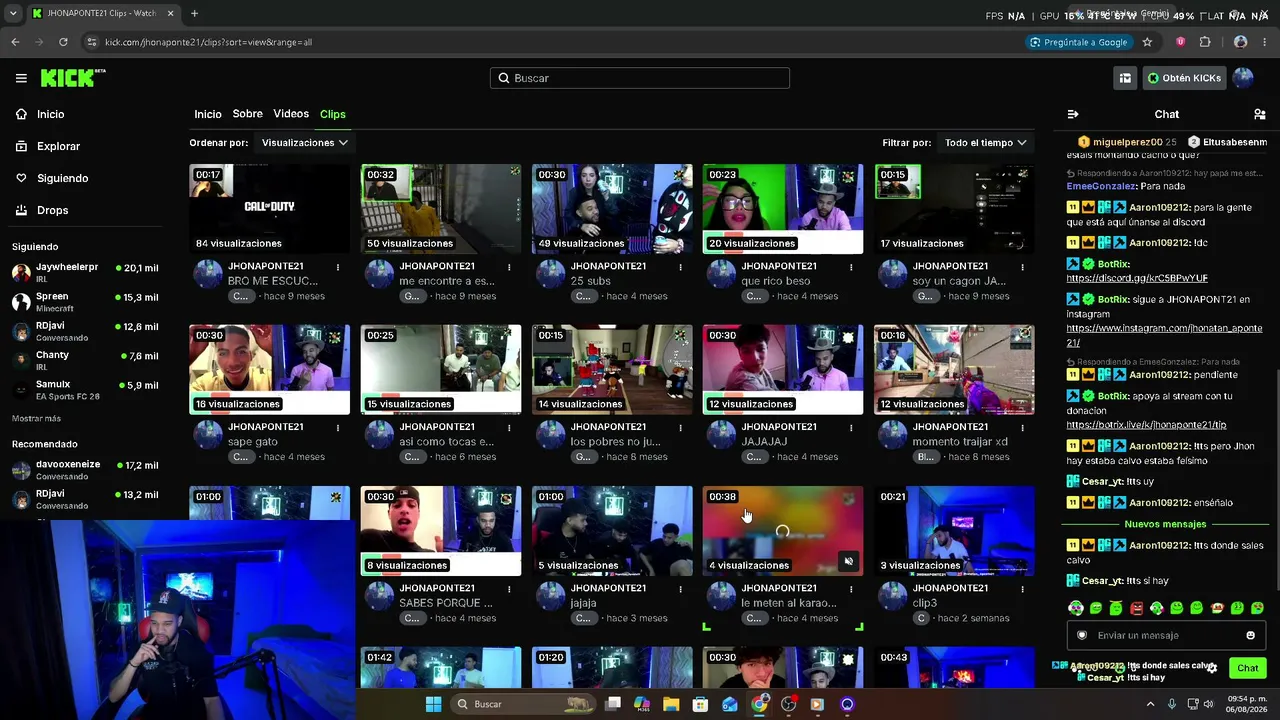The width and height of the screenshot is (1280, 720).
Task: Open the Chanty channel in the sidebar
Action: 85,359
